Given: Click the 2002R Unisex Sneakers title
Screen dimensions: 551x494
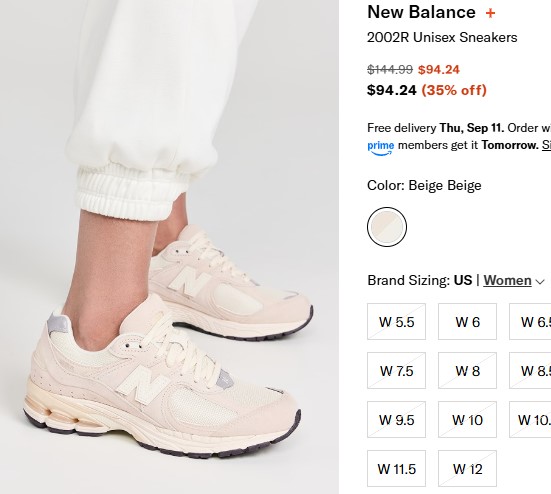Looking at the screenshot, I should coord(442,37).
